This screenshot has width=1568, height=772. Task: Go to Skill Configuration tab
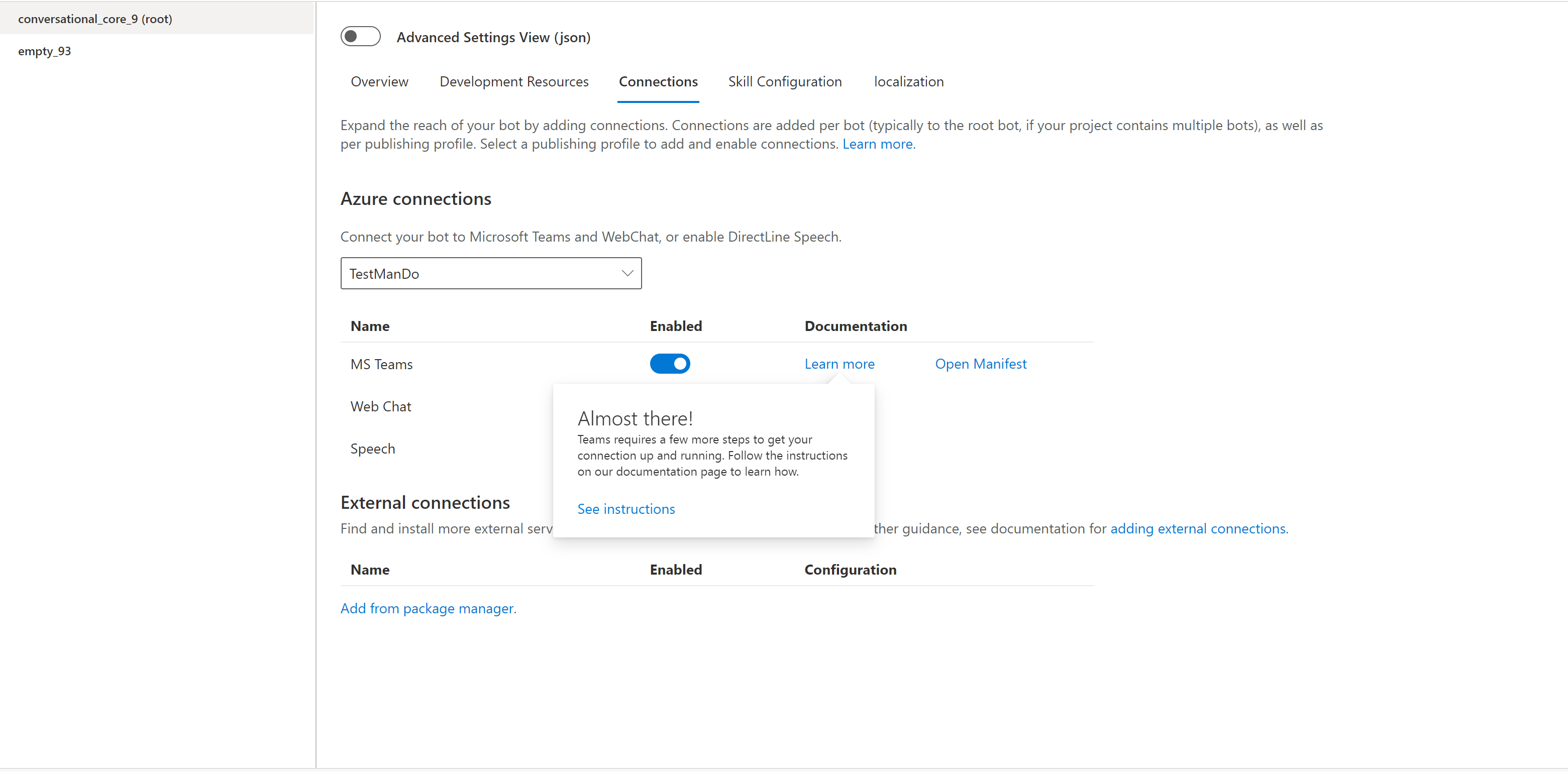tap(785, 81)
